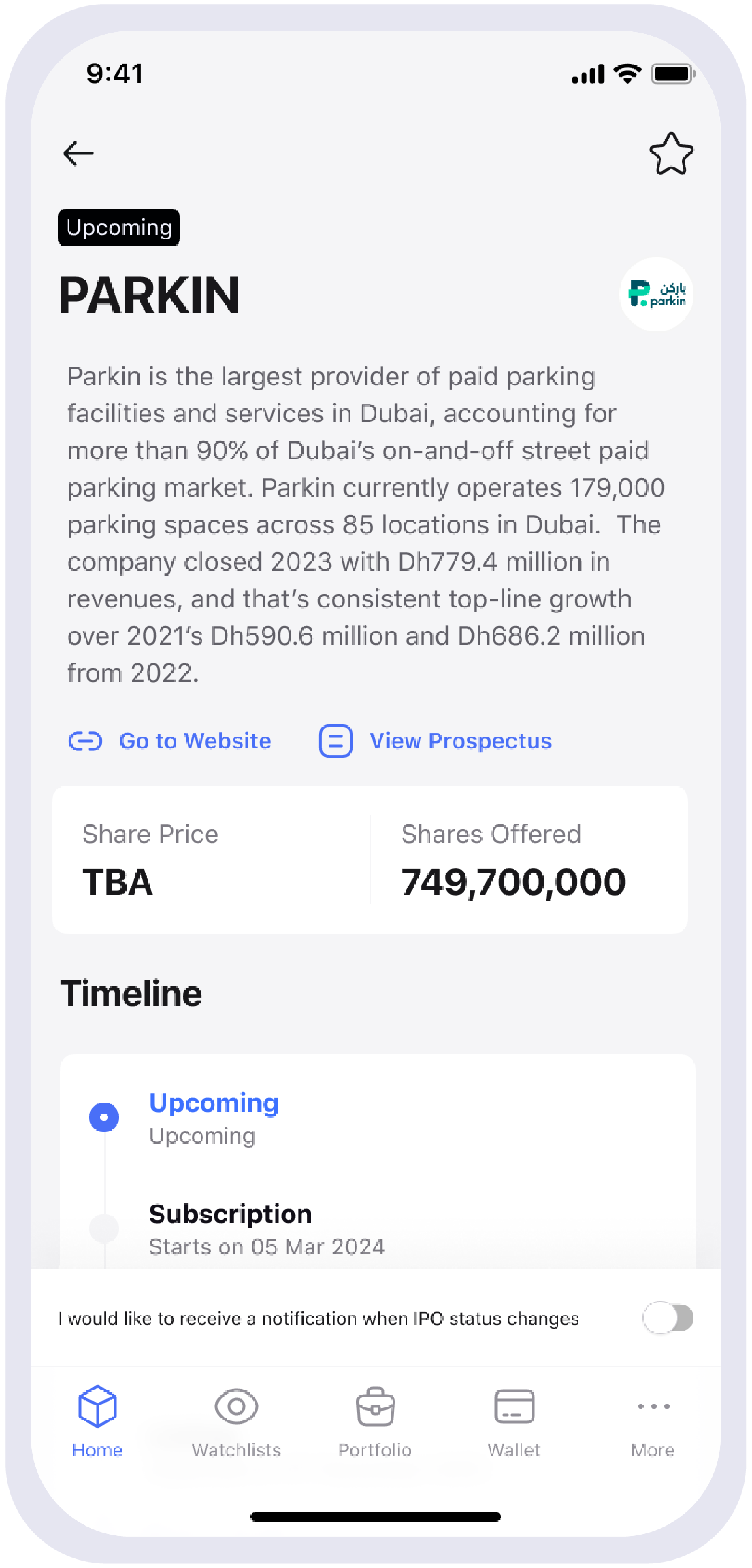Add PARKIN to favorites with star icon

(671, 154)
